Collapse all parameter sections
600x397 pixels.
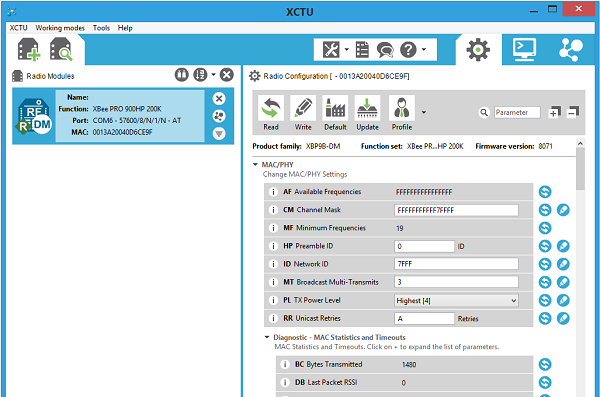[573, 112]
